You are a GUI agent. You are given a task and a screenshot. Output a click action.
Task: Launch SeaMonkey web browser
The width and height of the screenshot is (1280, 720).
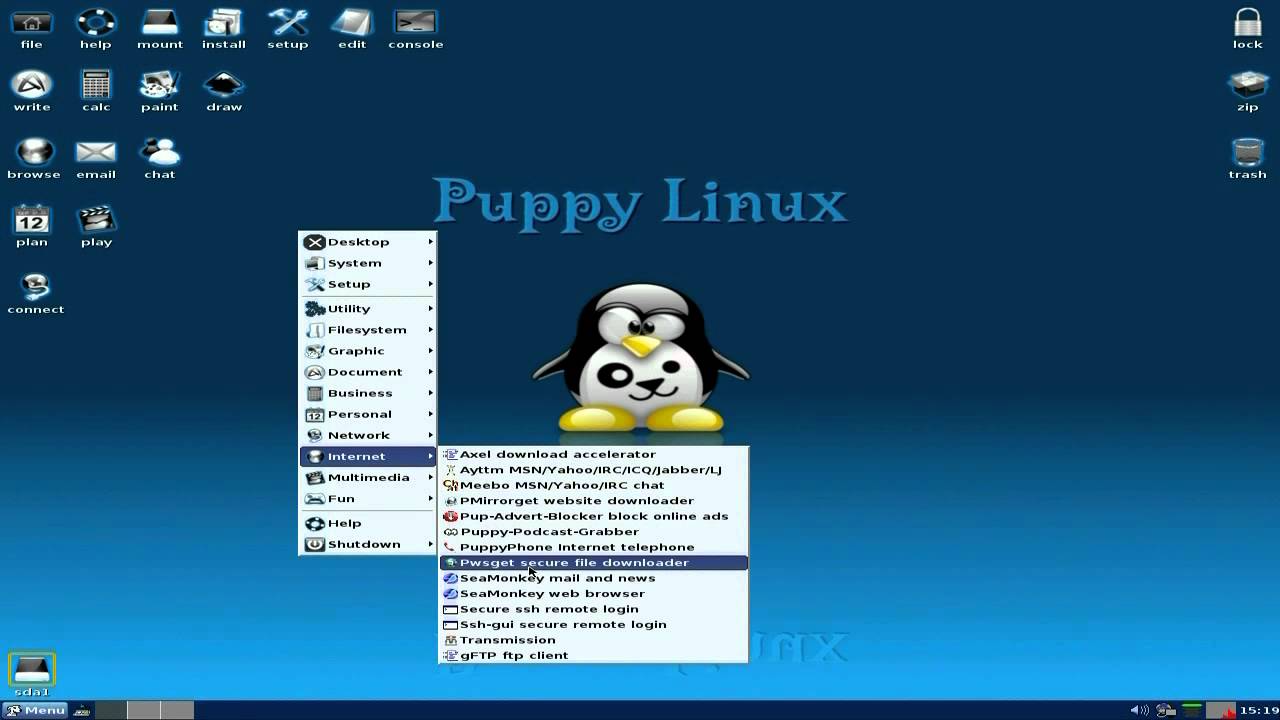pyautogui.click(x=594, y=594)
